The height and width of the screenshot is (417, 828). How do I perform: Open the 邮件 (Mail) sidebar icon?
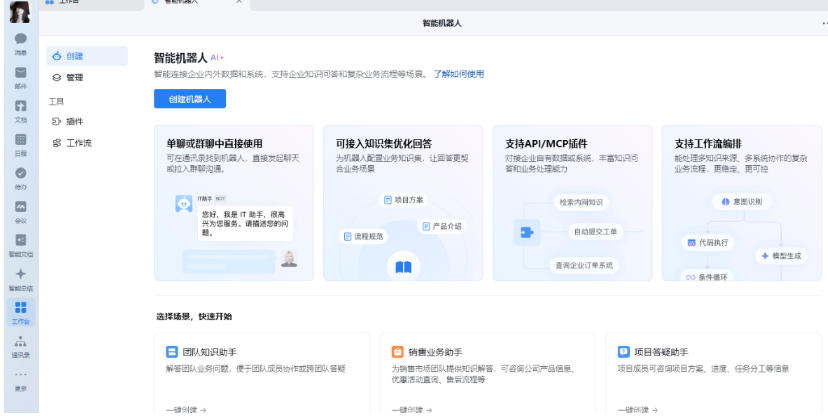tap(21, 72)
